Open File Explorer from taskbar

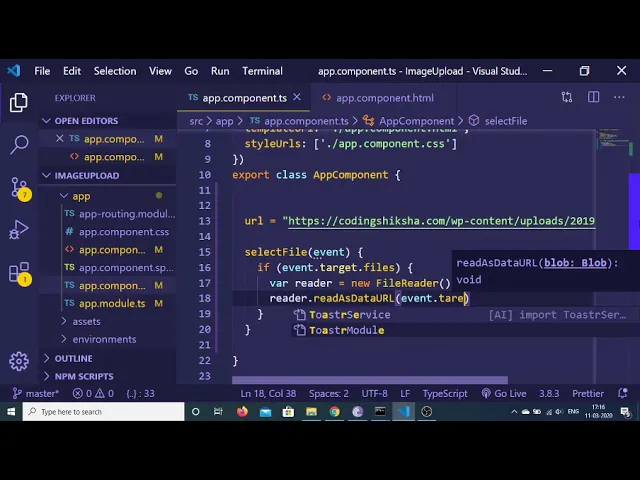click(x=311, y=411)
